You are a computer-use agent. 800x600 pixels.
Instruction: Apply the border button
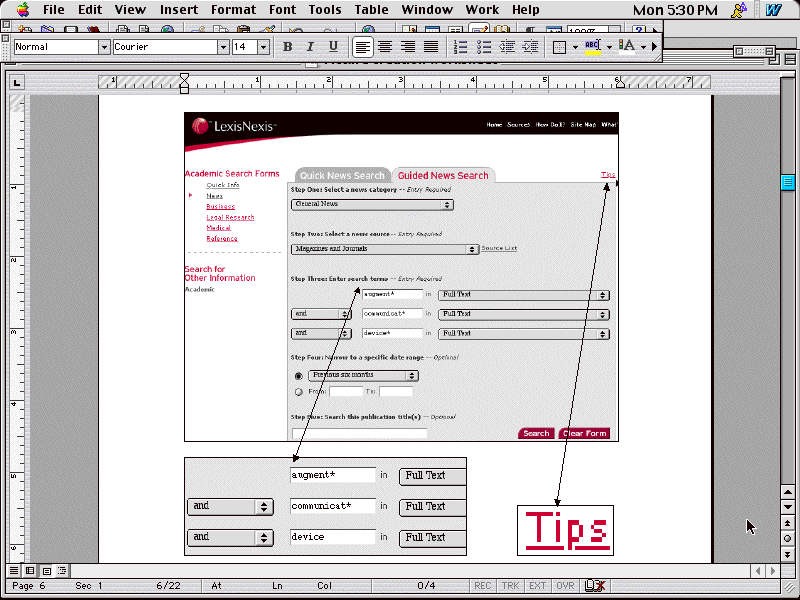click(x=560, y=47)
